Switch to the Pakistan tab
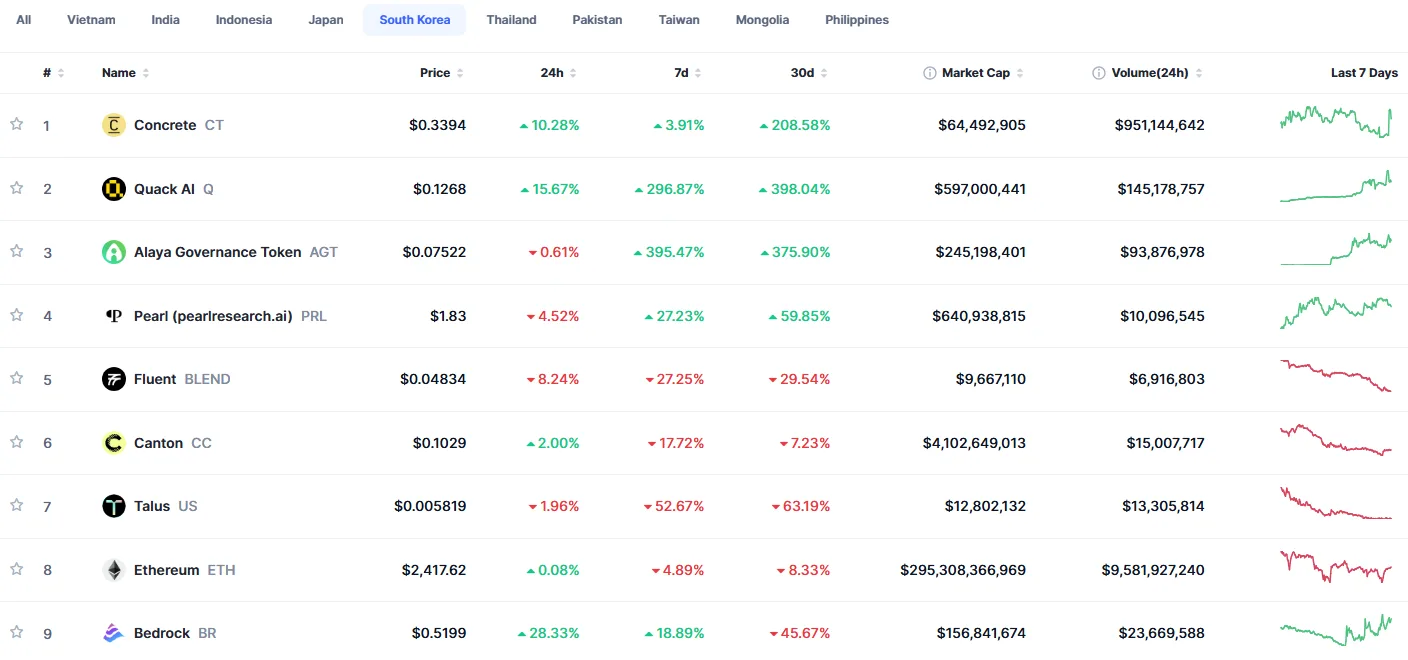This screenshot has width=1408, height=660. (597, 20)
